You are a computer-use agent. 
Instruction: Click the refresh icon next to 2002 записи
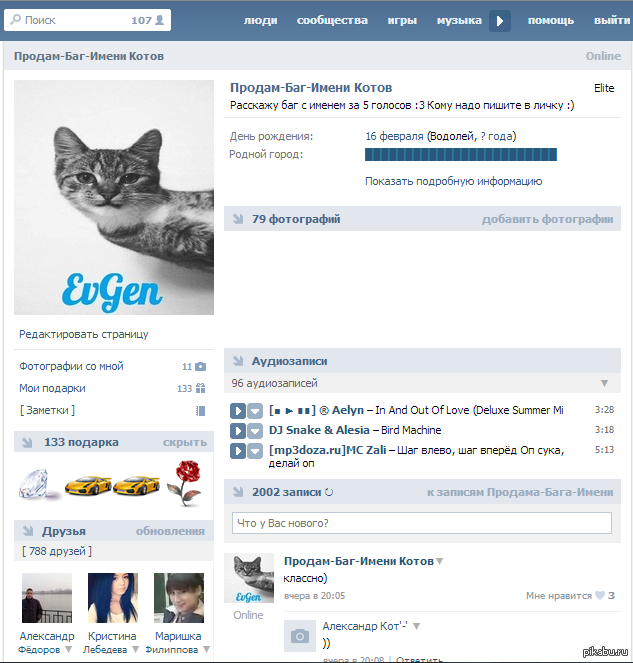(329, 492)
